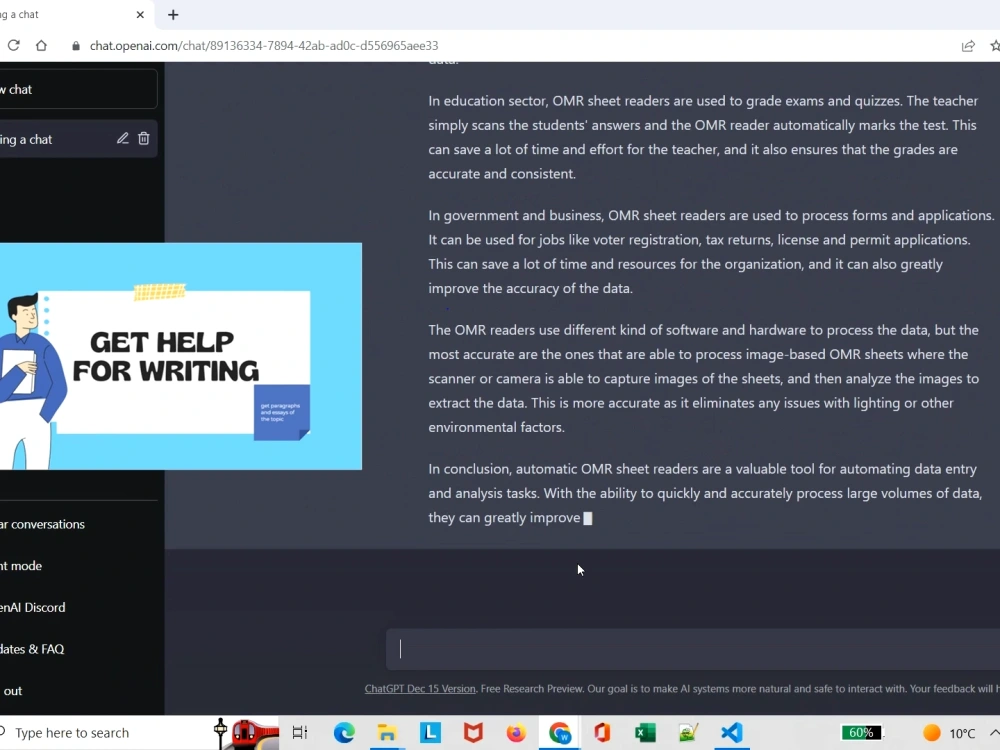
Task: Click Log out in the sidebar
Action: pyautogui.click(x=12, y=691)
